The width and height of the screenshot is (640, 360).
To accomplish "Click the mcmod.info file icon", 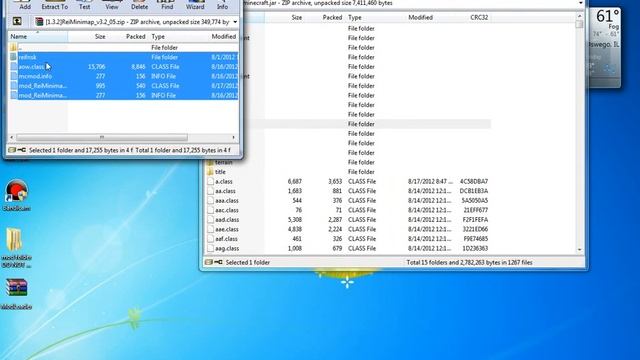I will click(13, 76).
